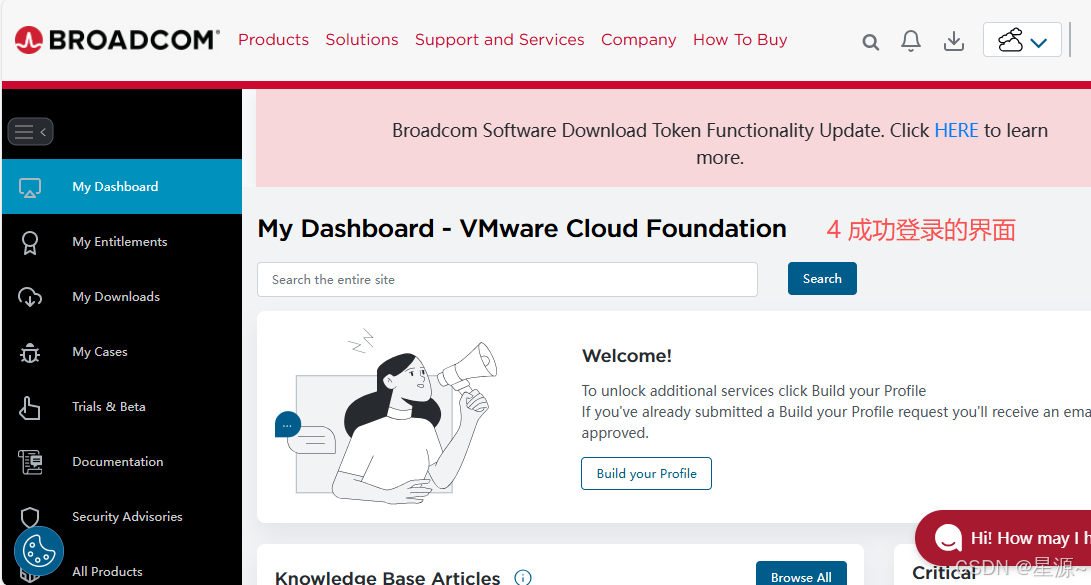Open the Solutions menu
The width and height of the screenshot is (1091, 585).
coord(362,40)
